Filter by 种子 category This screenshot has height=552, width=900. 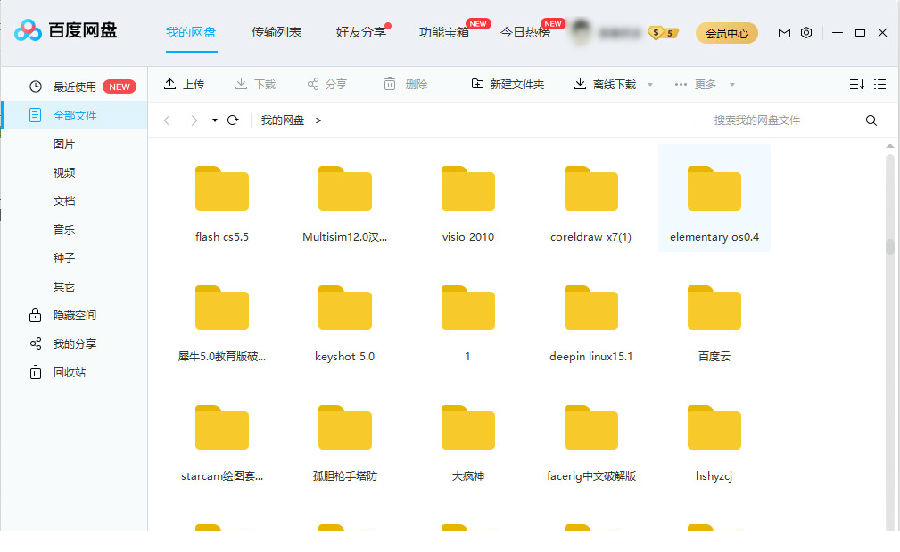coord(64,258)
